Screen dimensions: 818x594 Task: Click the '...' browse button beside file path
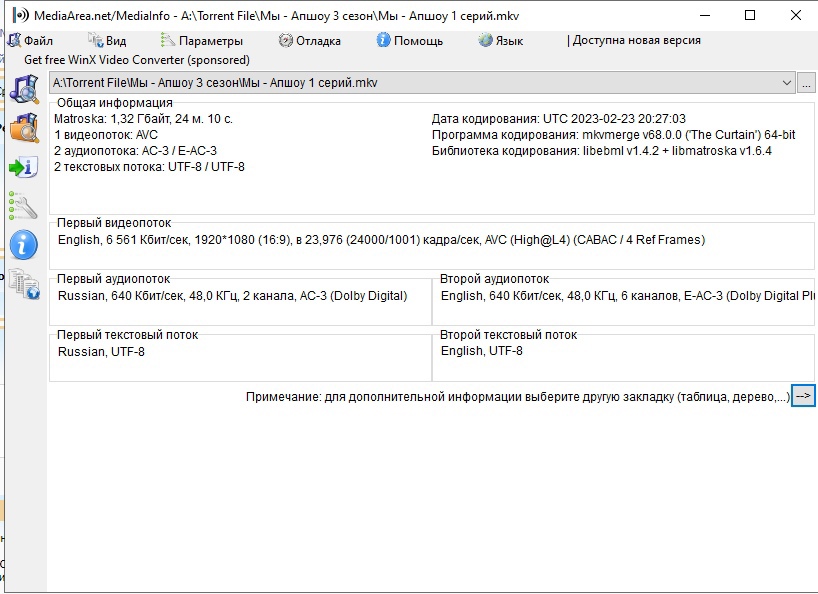pyautogui.click(x=807, y=83)
